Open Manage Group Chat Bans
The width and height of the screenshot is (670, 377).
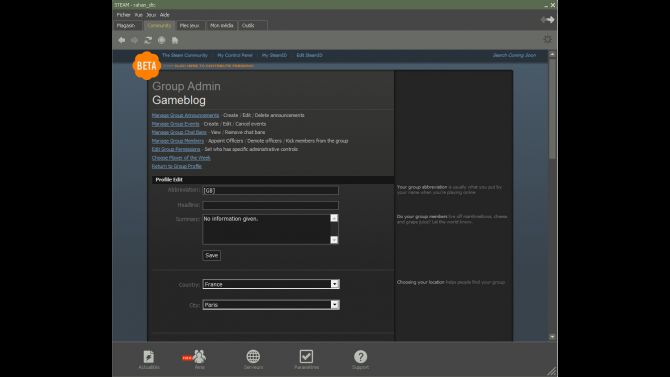[x=179, y=133]
